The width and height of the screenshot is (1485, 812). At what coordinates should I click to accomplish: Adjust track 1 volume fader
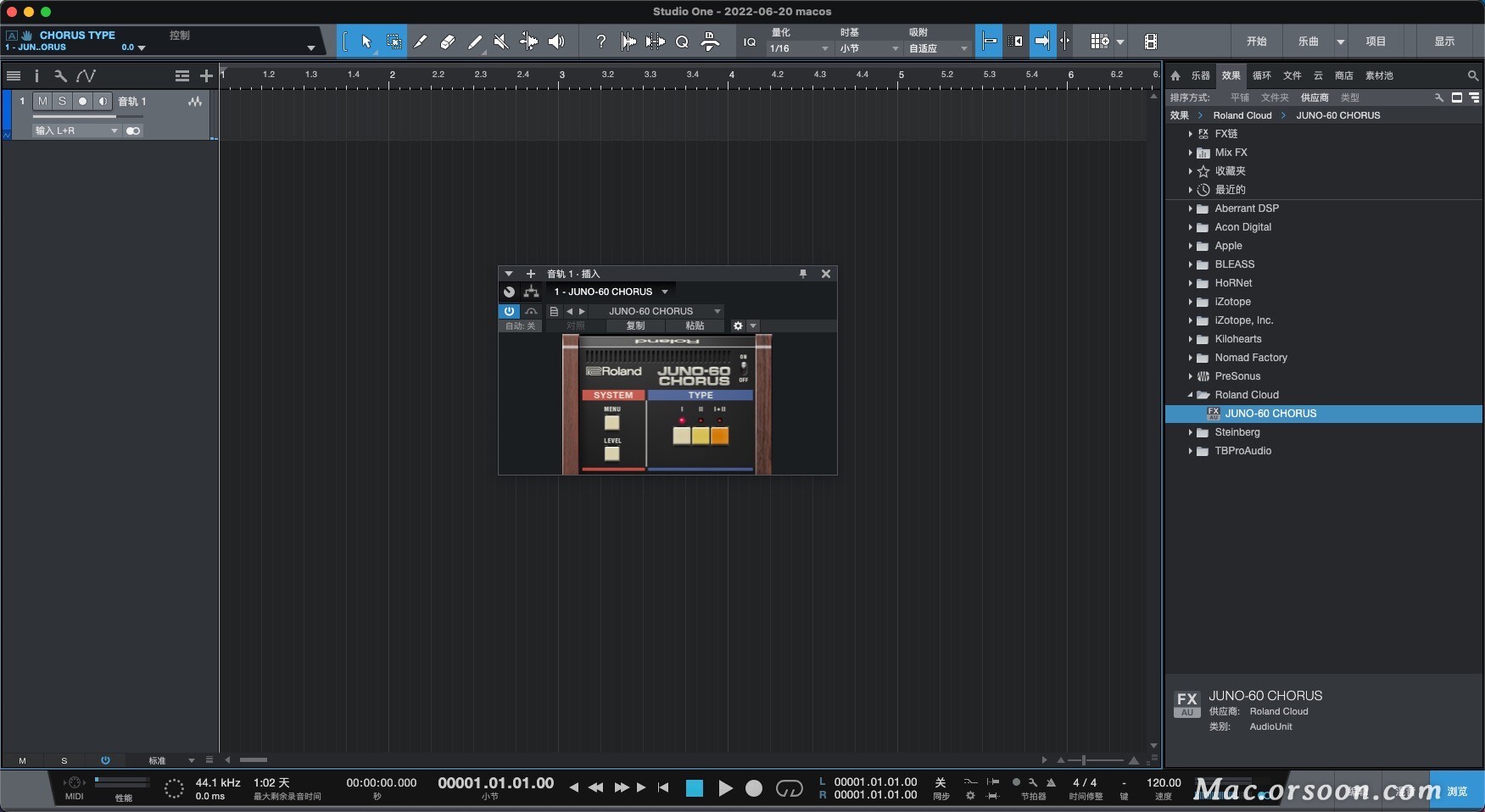pos(87,116)
